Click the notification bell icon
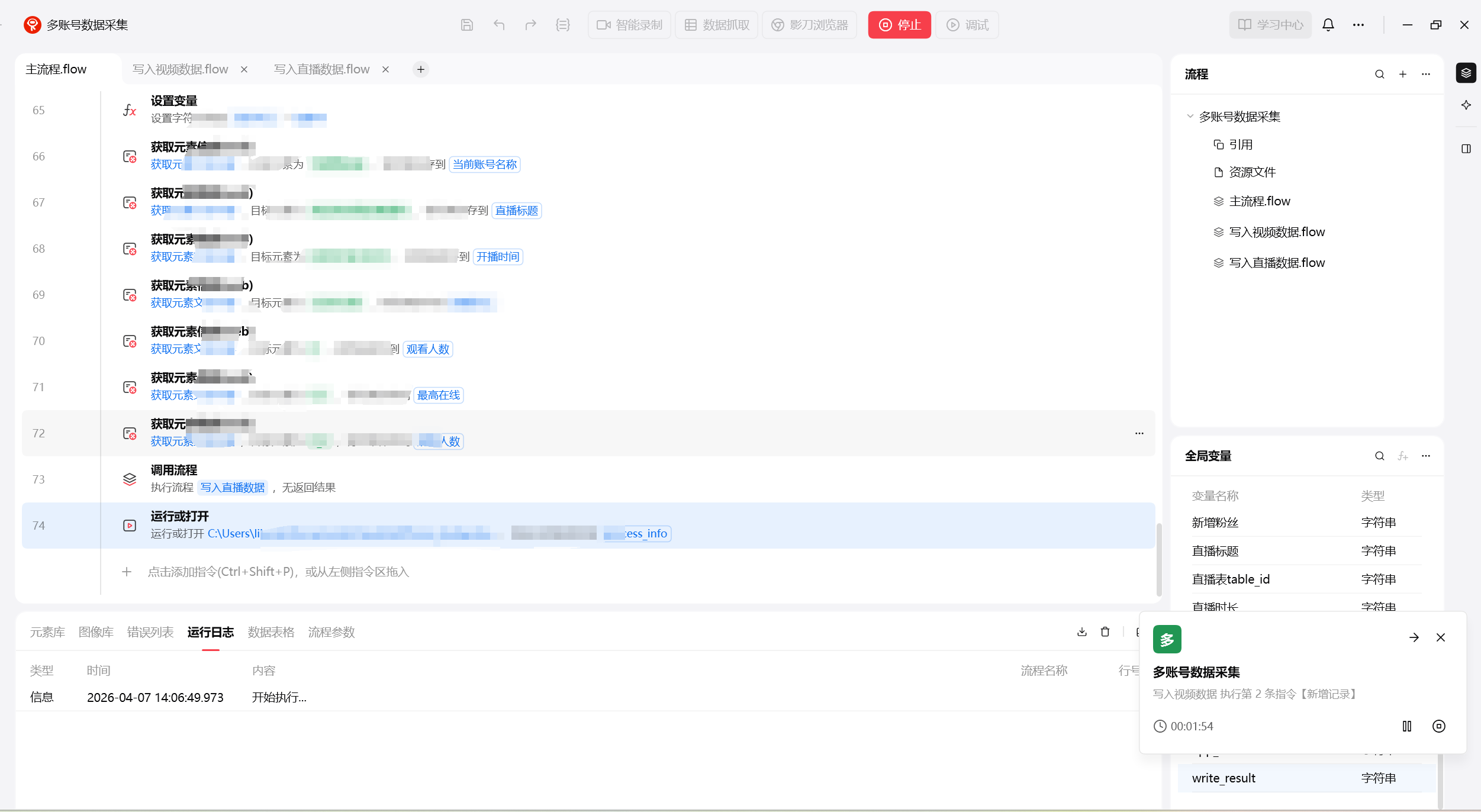The image size is (1481, 812). 1328,25
